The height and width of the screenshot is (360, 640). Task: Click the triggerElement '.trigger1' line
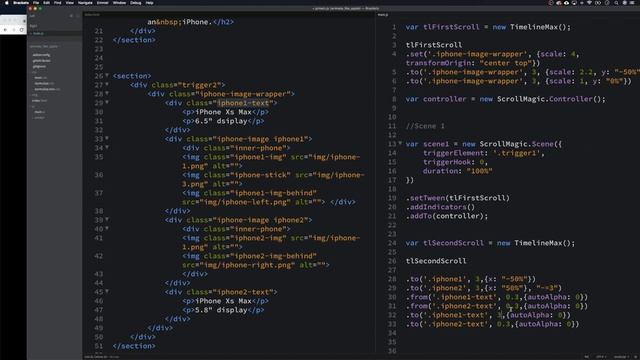[x=484, y=153]
